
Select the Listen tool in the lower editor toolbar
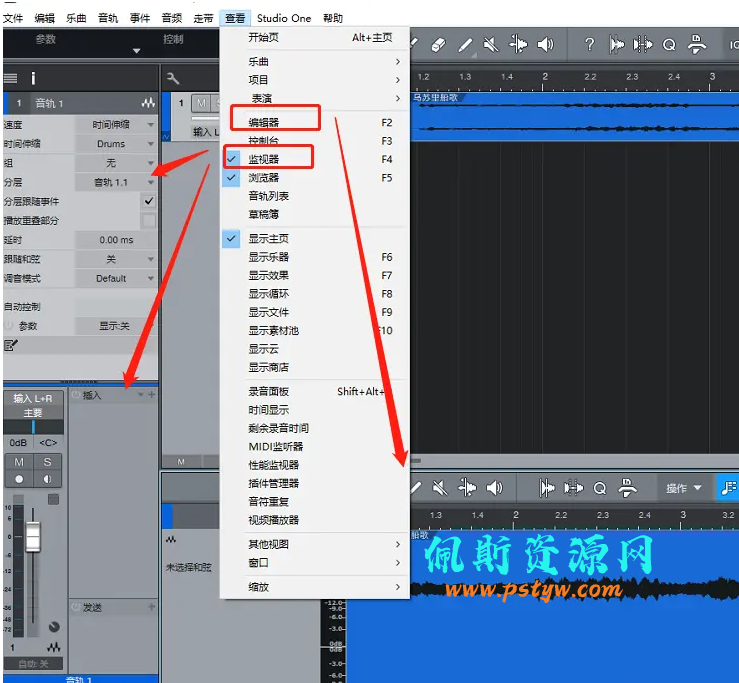tap(494, 488)
